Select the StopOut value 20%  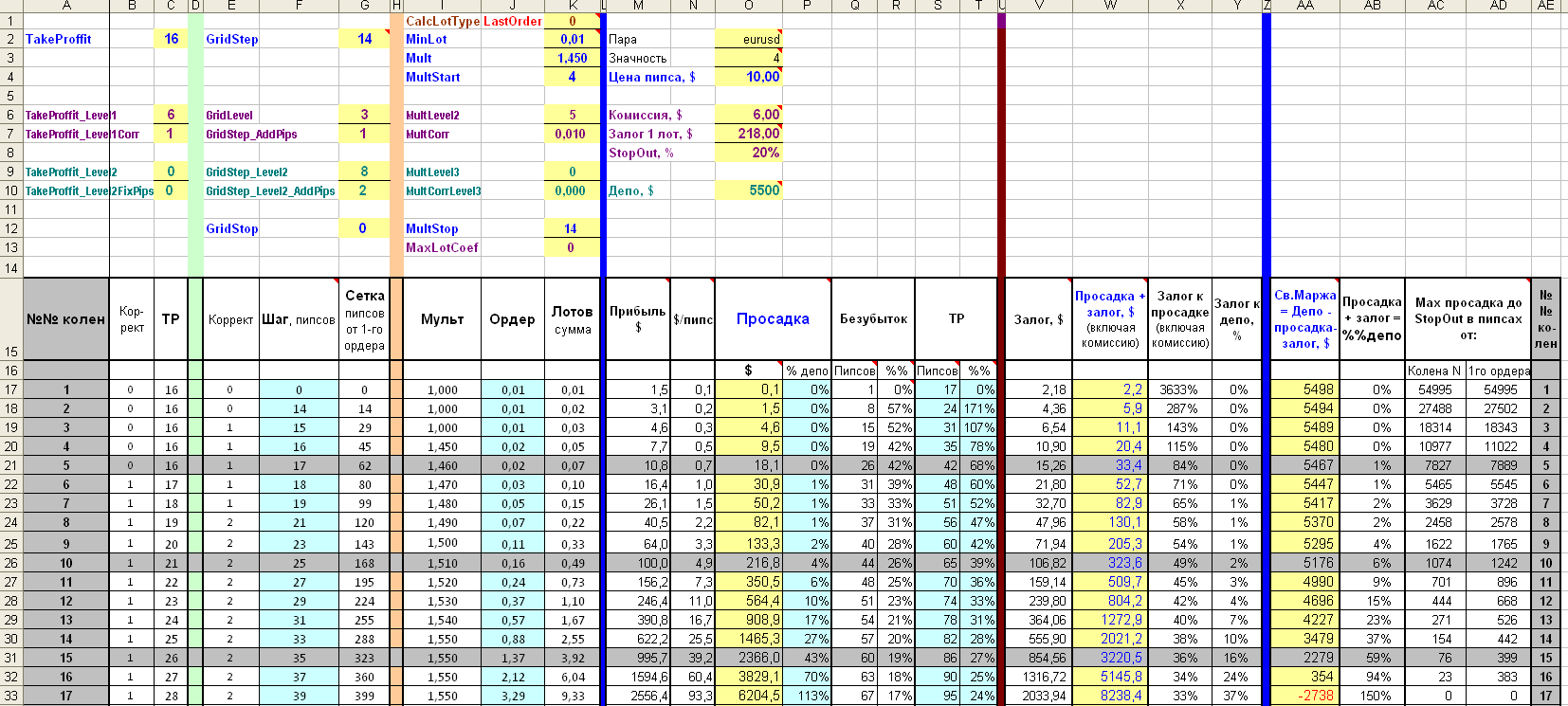coord(749,153)
